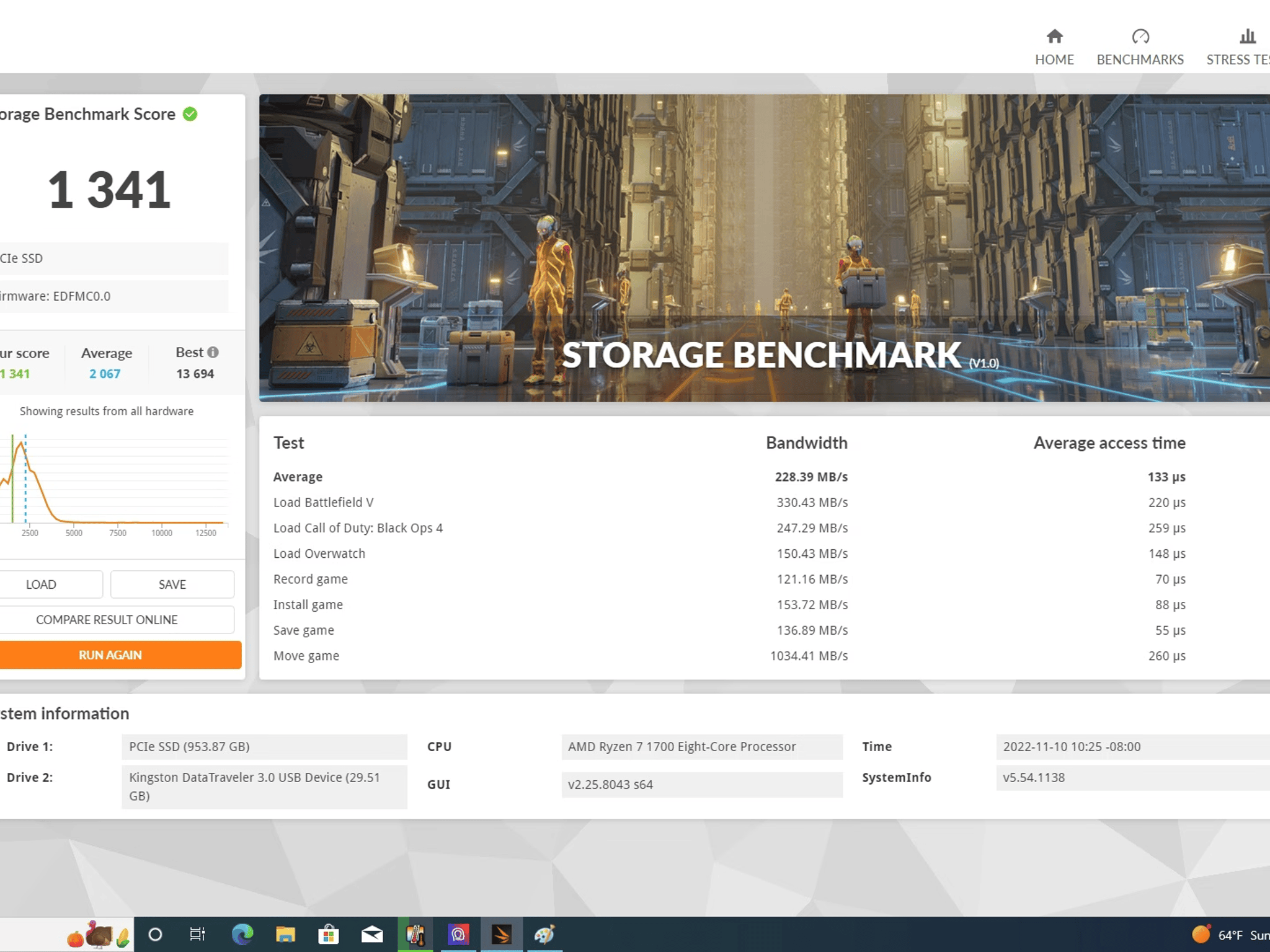1270x952 pixels.
Task: Open Cortana circle on taskbar
Action: point(155,934)
